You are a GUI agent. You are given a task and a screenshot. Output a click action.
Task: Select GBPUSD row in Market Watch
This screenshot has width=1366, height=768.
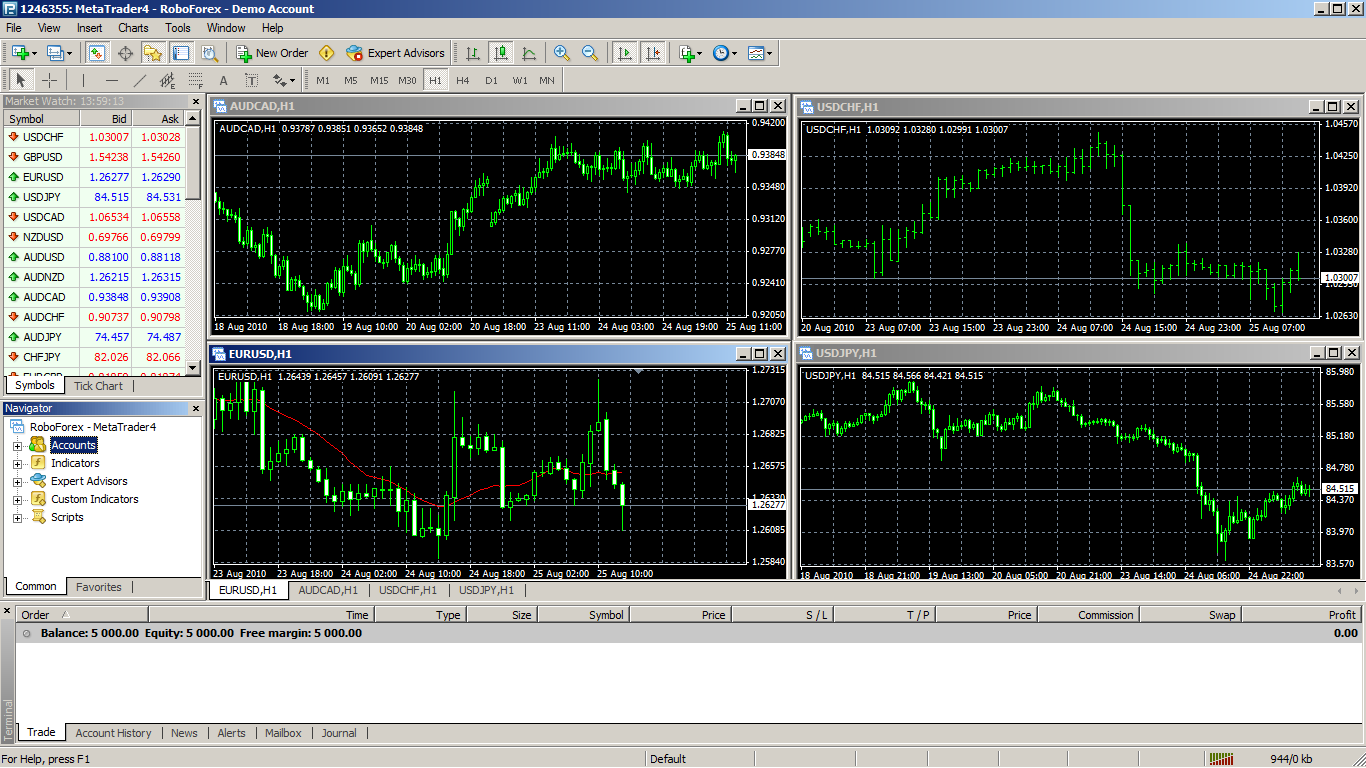tap(42, 157)
